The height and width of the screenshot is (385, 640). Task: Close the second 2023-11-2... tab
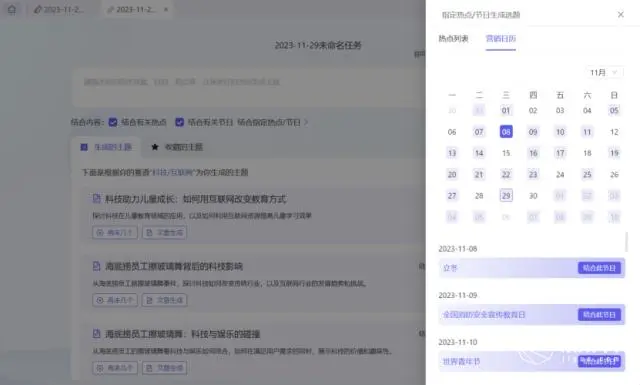[x=166, y=9]
